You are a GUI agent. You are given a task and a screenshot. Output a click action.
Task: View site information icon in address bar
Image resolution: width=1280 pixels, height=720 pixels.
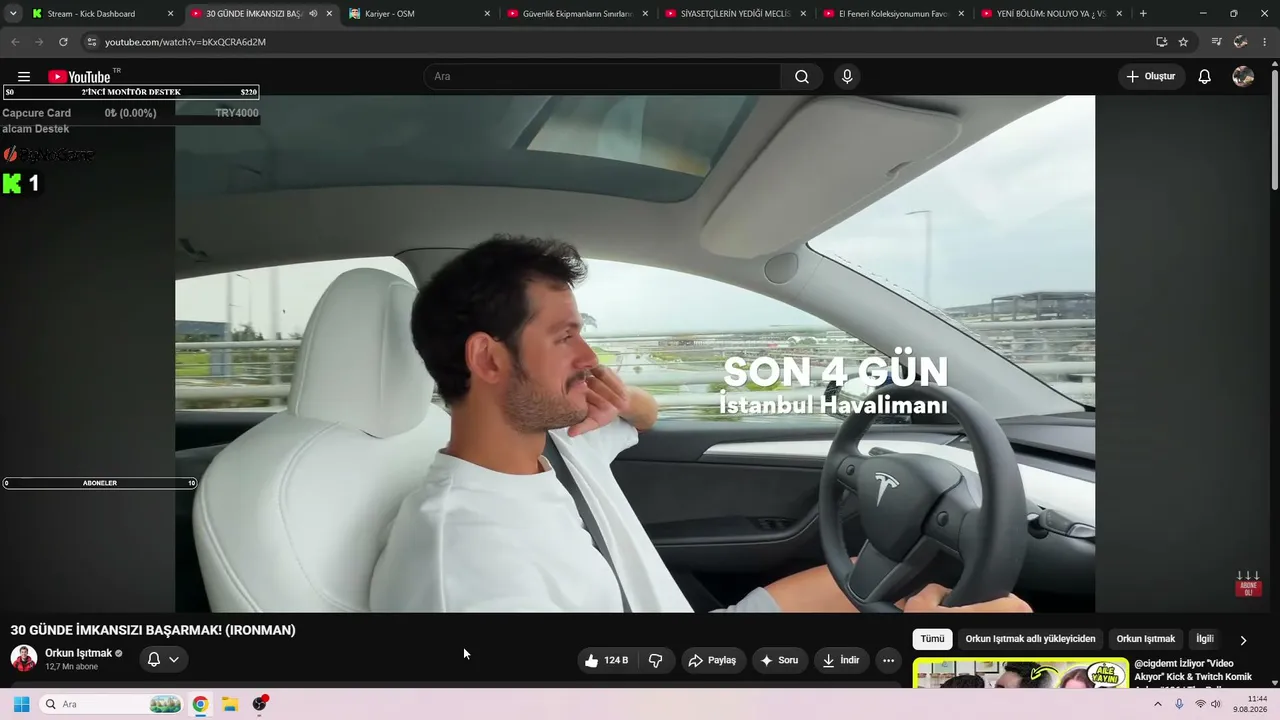[91, 42]
